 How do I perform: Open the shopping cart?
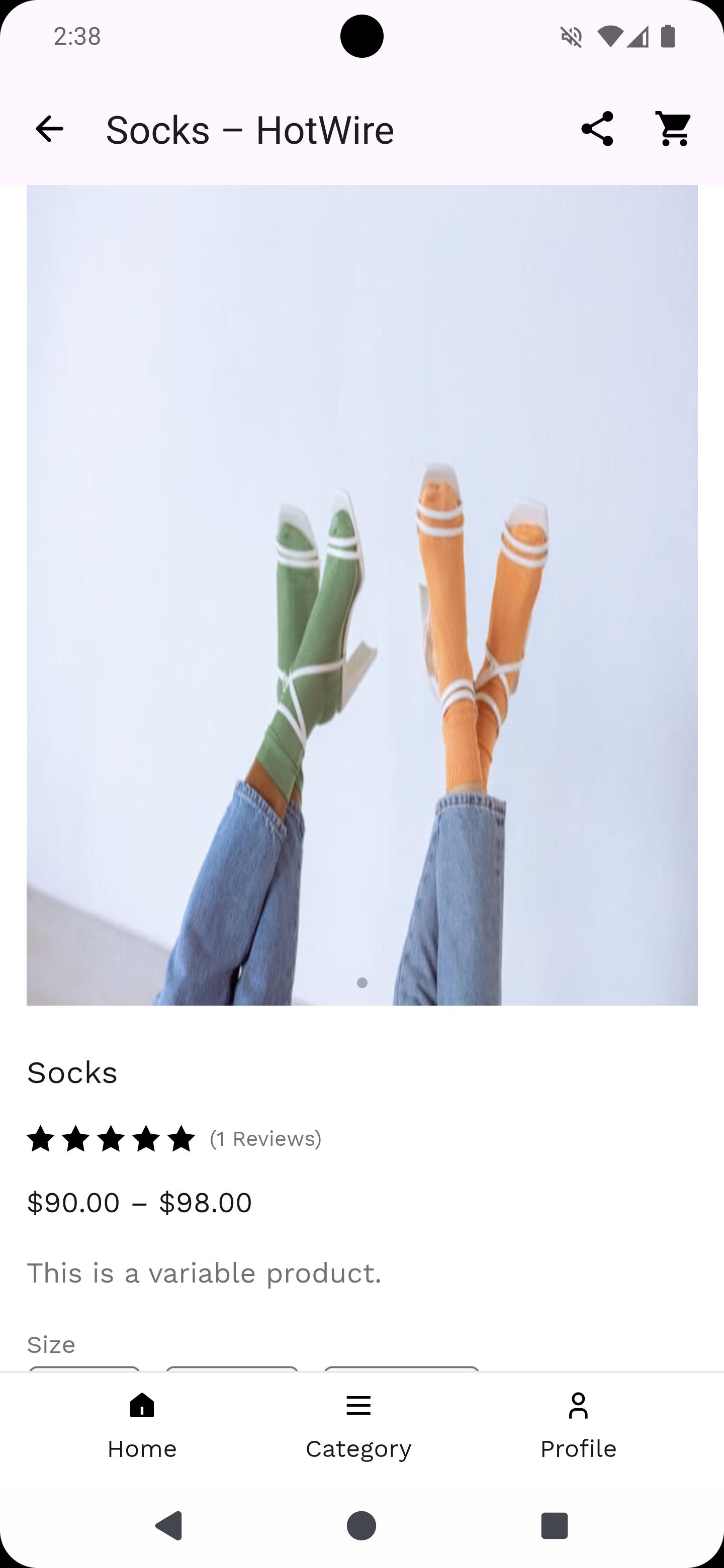click(x=673, y=129)
